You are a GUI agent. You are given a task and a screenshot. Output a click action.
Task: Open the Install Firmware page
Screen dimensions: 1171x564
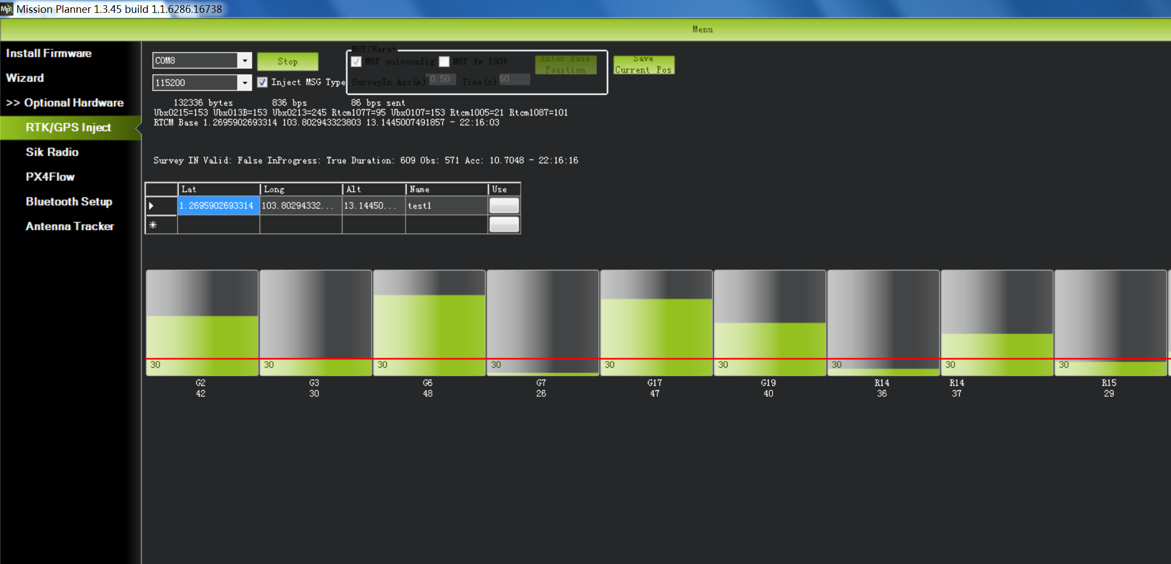pos(49,54)
